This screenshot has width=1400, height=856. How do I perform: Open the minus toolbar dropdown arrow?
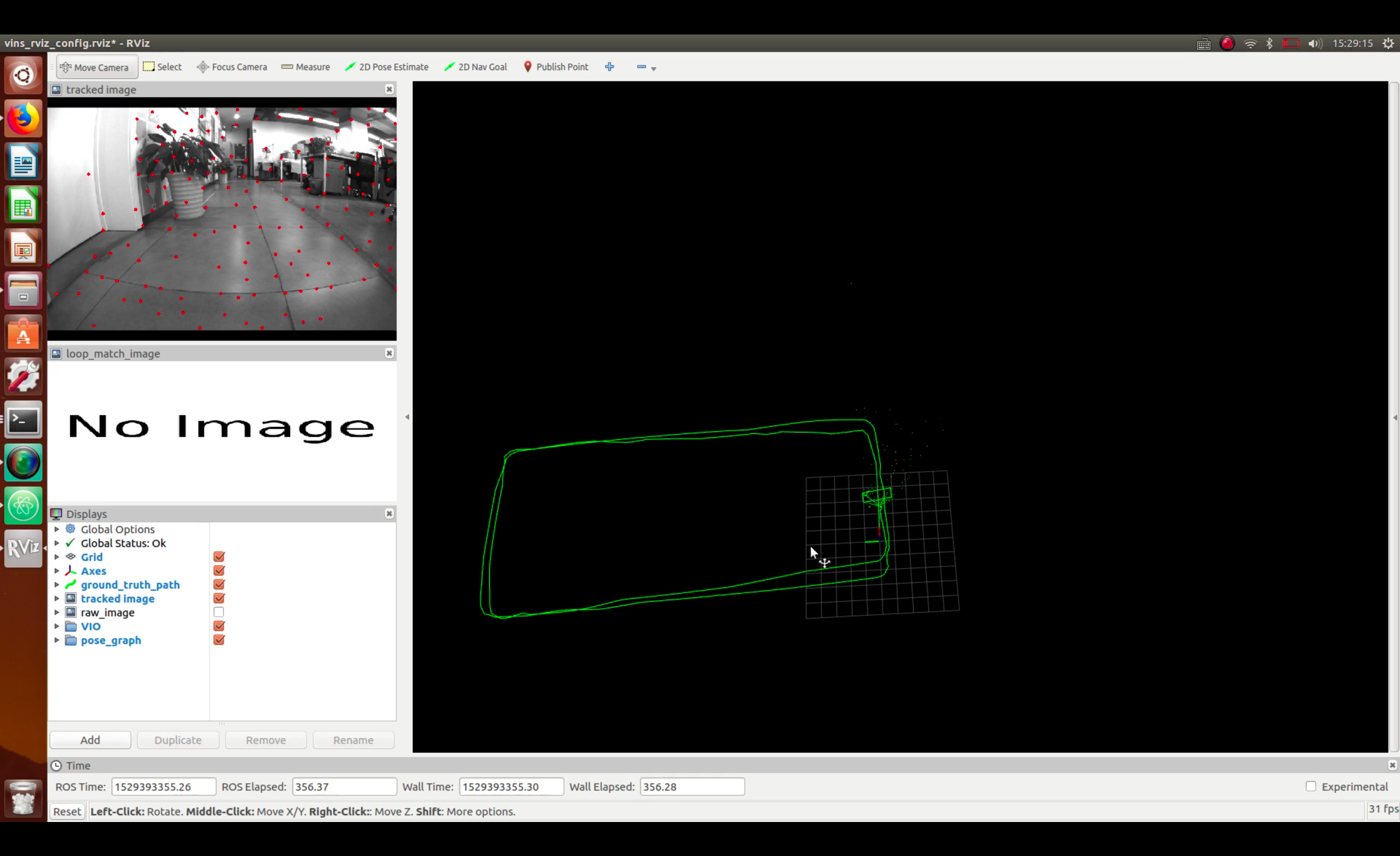(653, 68)
